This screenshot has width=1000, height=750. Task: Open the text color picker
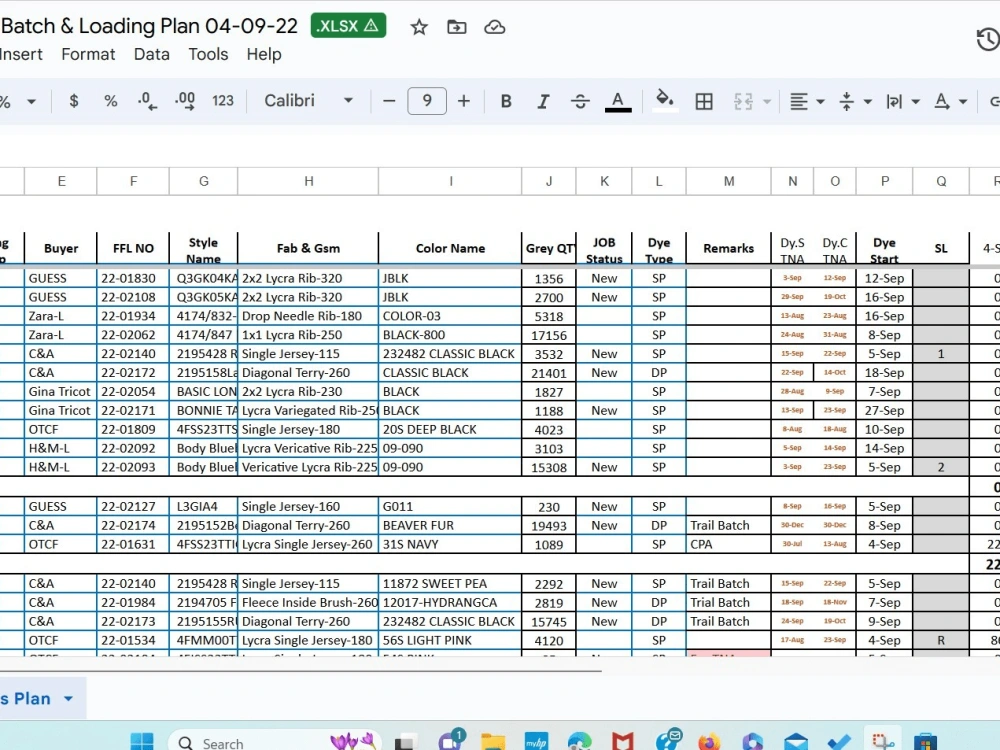click(617, 101)
